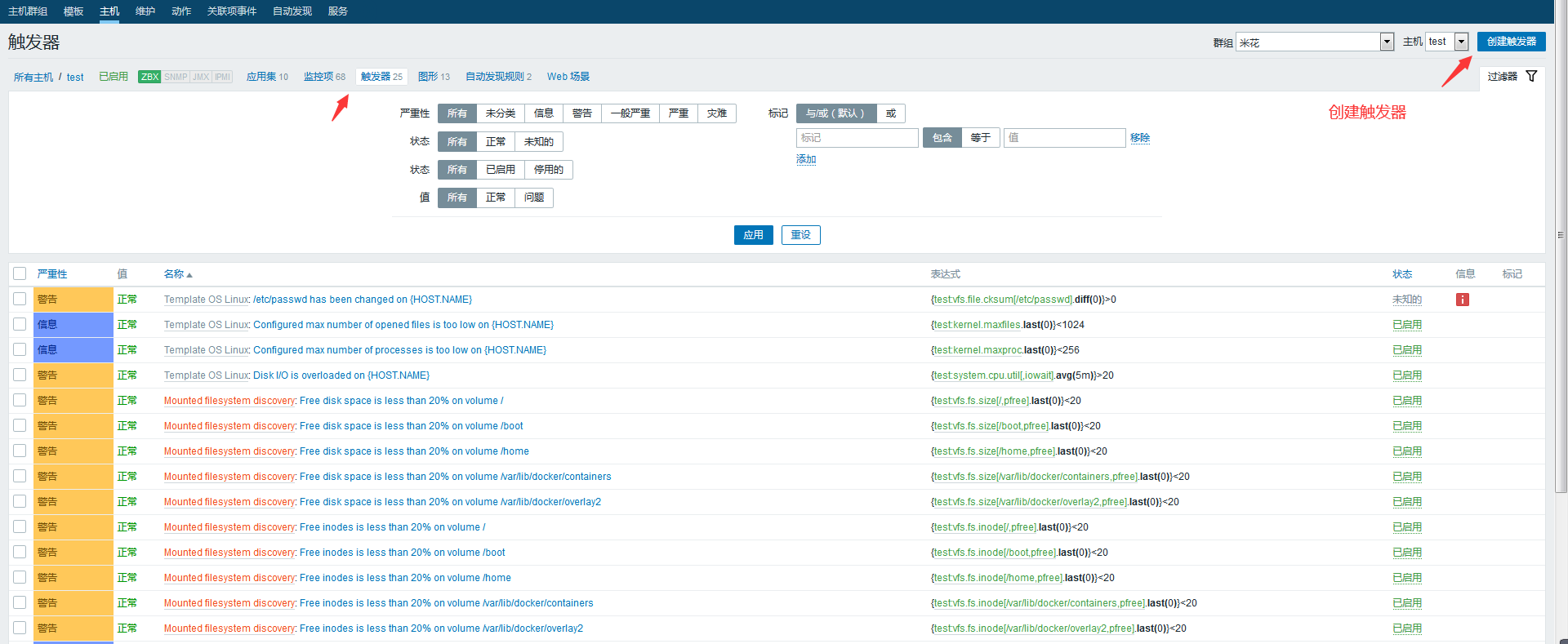
Task: Click the green ZBX availability badge
Action: coord(149,77)
